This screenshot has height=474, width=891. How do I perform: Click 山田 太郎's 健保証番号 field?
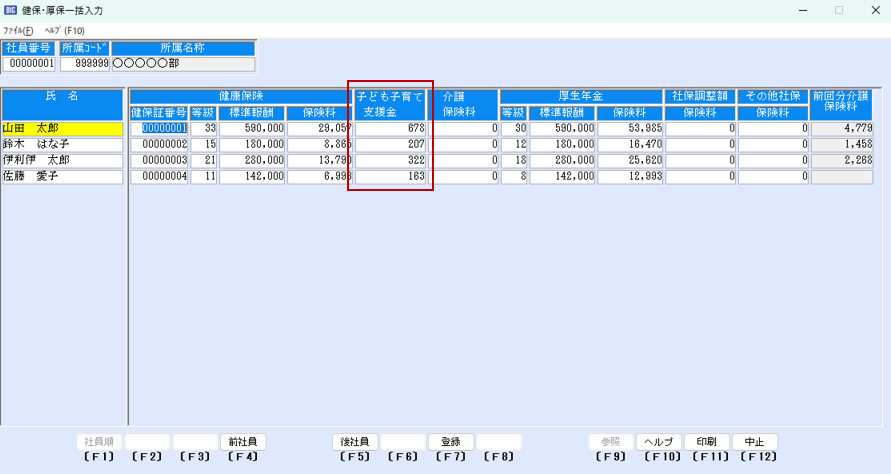[x=159, y=129]
